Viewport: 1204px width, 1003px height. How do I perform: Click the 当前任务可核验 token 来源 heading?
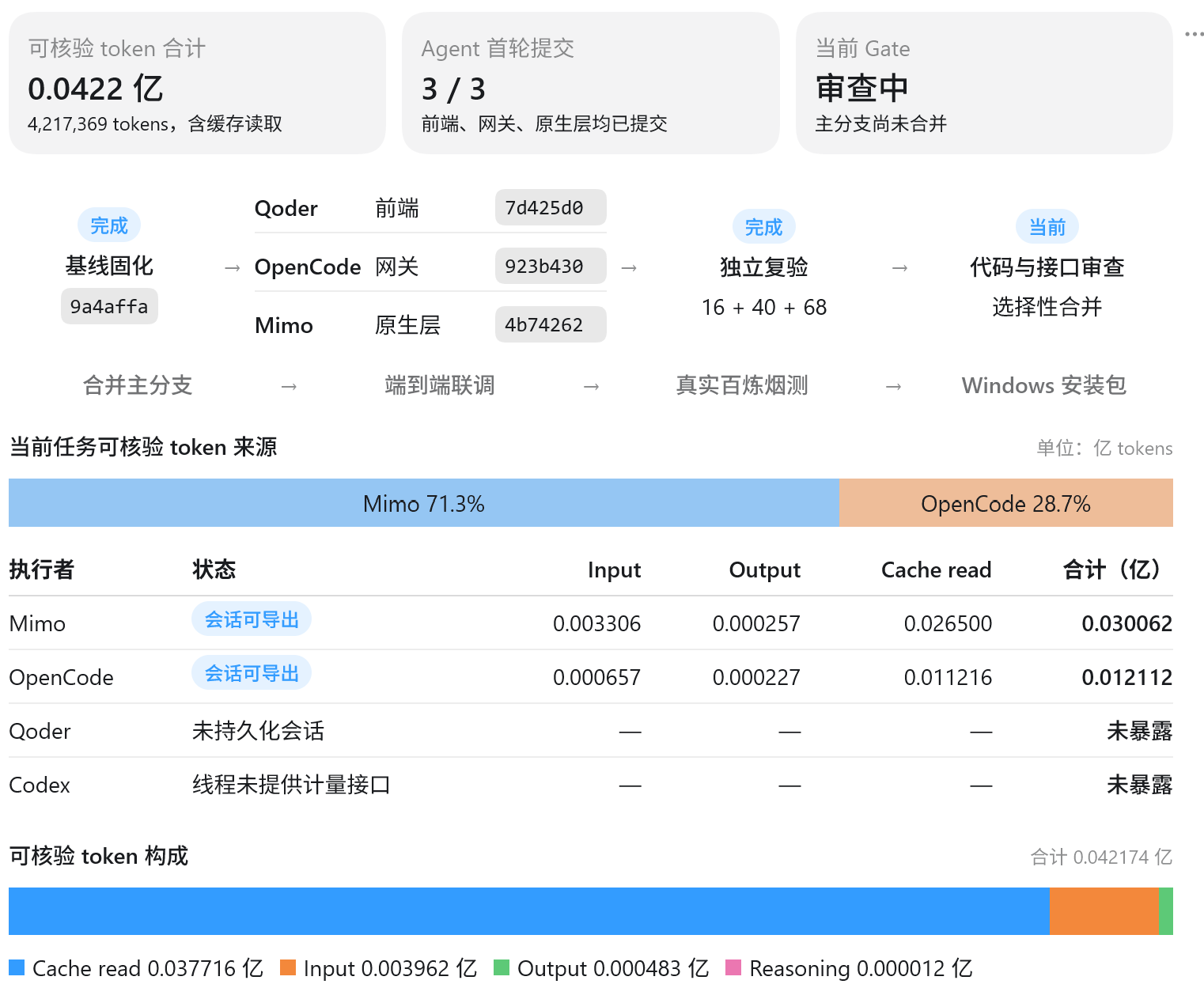click(143, 447)
